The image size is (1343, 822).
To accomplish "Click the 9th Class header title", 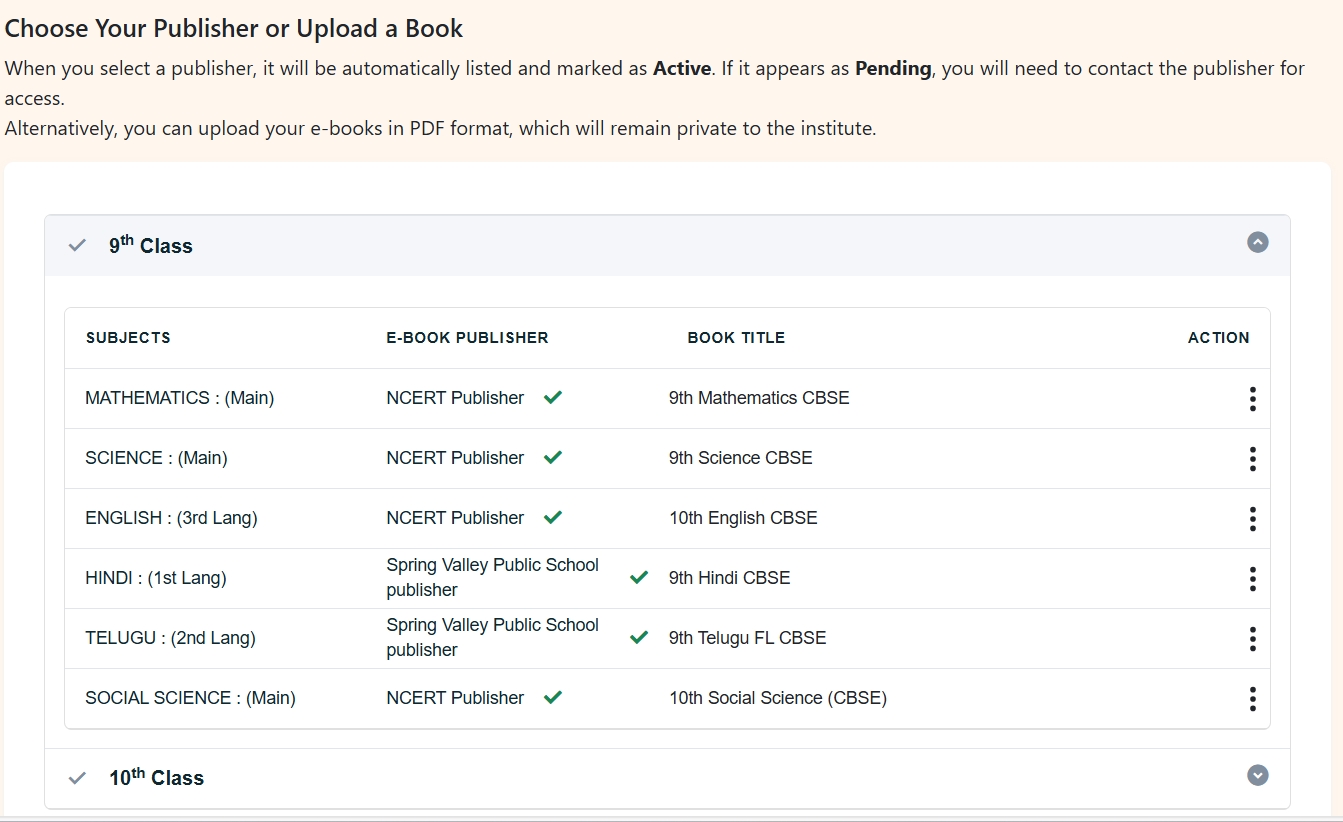I will (151, 246).
